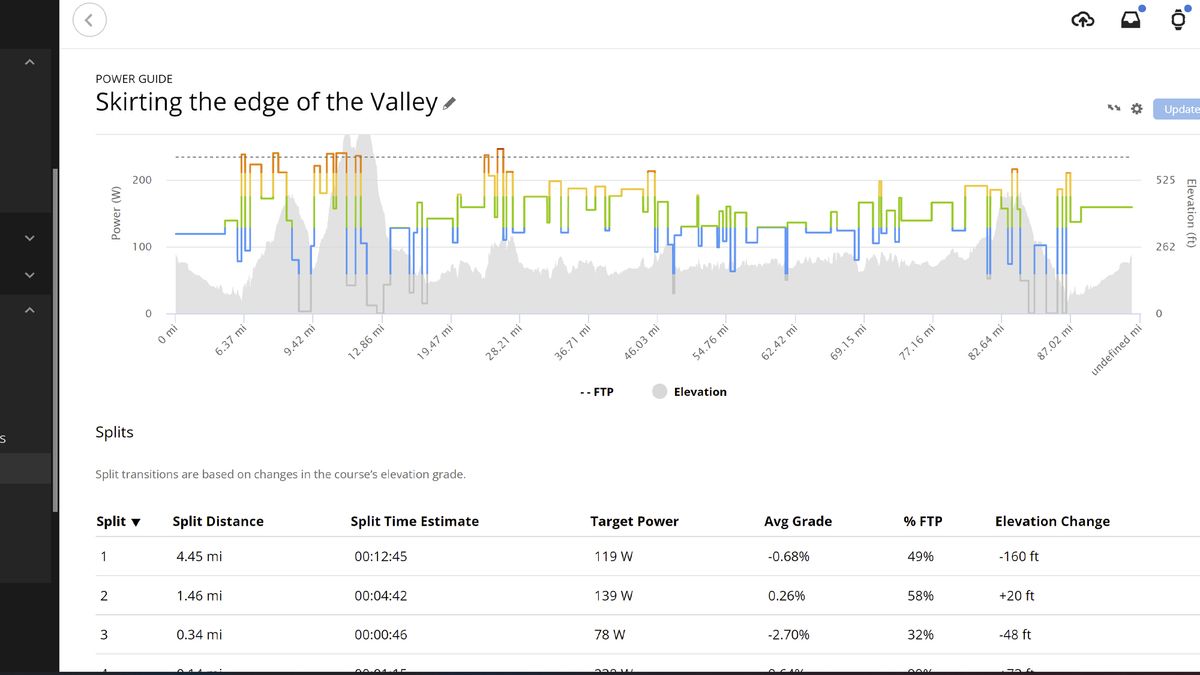Open the cloud upload icon
Screen dimensions: 1200x675
coord(1083,20)
